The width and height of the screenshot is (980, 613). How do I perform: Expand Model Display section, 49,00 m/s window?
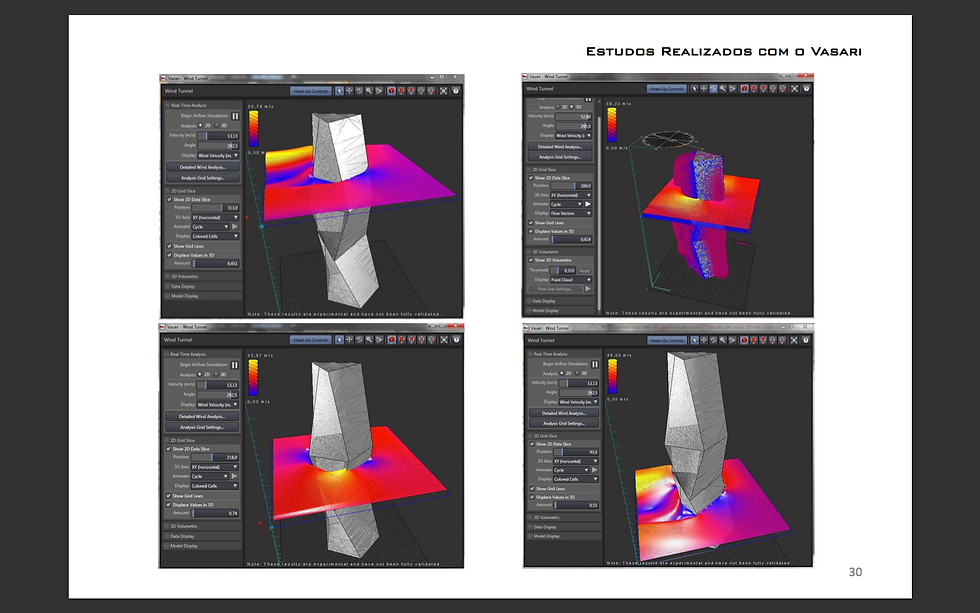564,536
